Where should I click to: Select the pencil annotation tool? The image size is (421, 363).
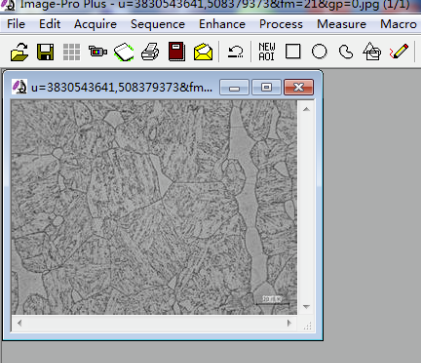(399, 52)
